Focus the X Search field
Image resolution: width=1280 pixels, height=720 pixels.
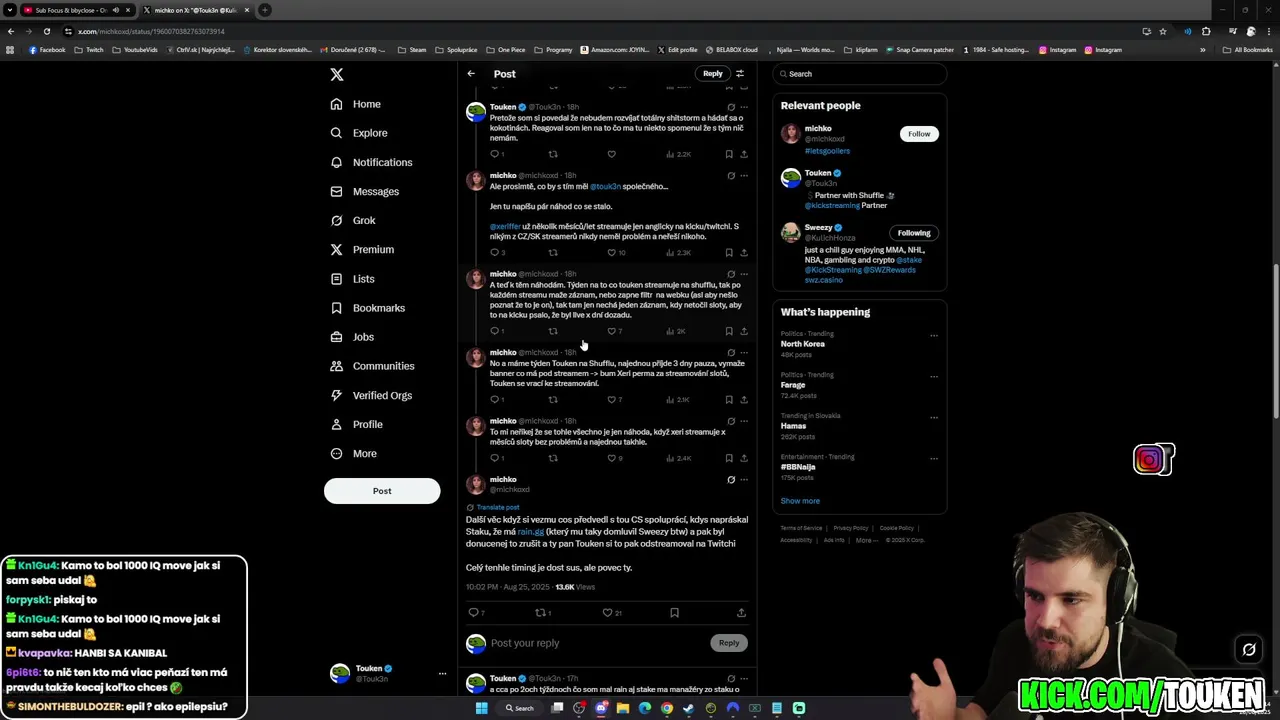(860, 74)
